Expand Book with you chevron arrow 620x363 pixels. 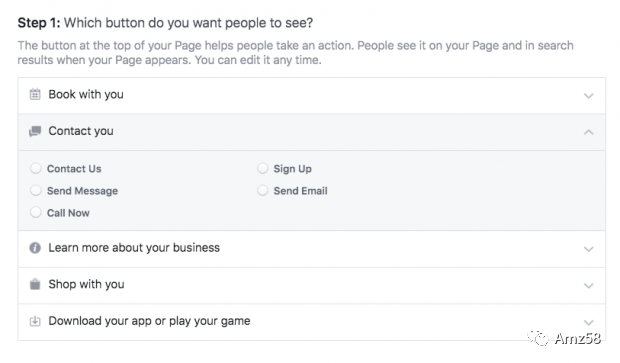point(589,96)
